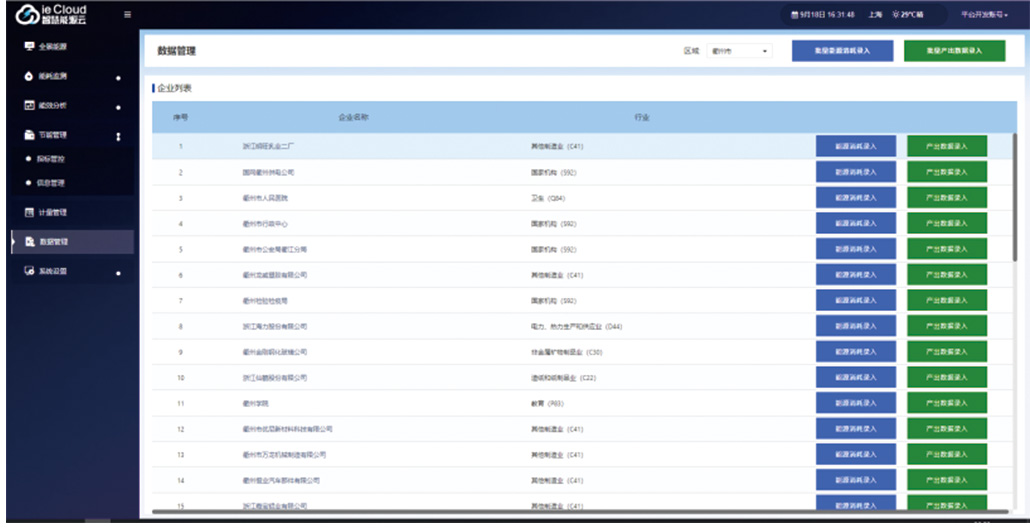Click 能源消耗录入 for row 3 衢州市人民医院
1030x528 pixels.
pyautogui.click(x=855, y=198)
